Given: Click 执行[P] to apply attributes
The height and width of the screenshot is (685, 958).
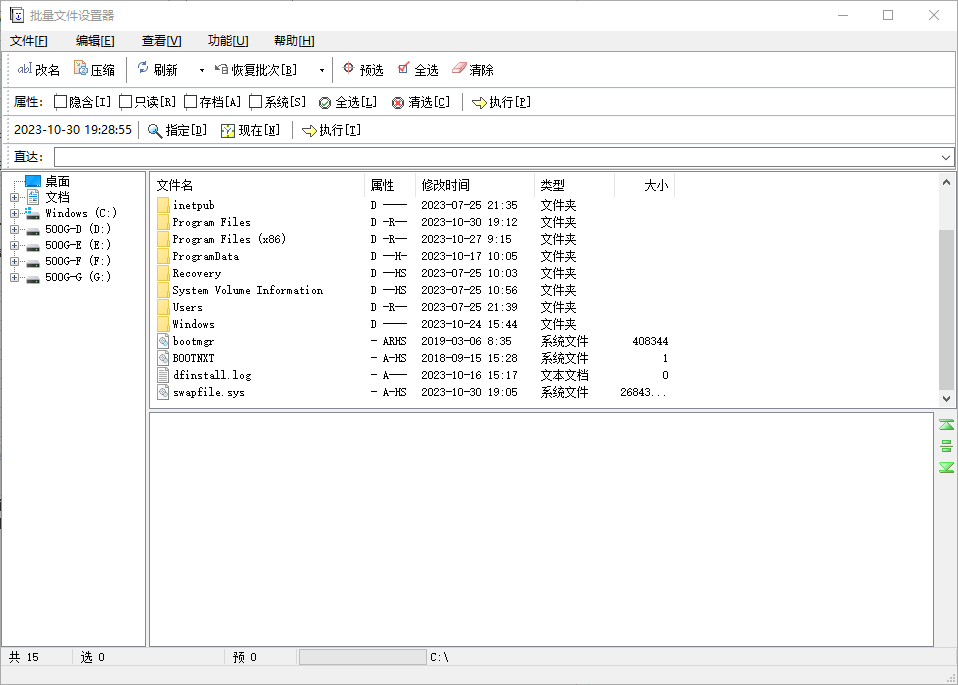Looking at the screenshot, I should point(501,102).
